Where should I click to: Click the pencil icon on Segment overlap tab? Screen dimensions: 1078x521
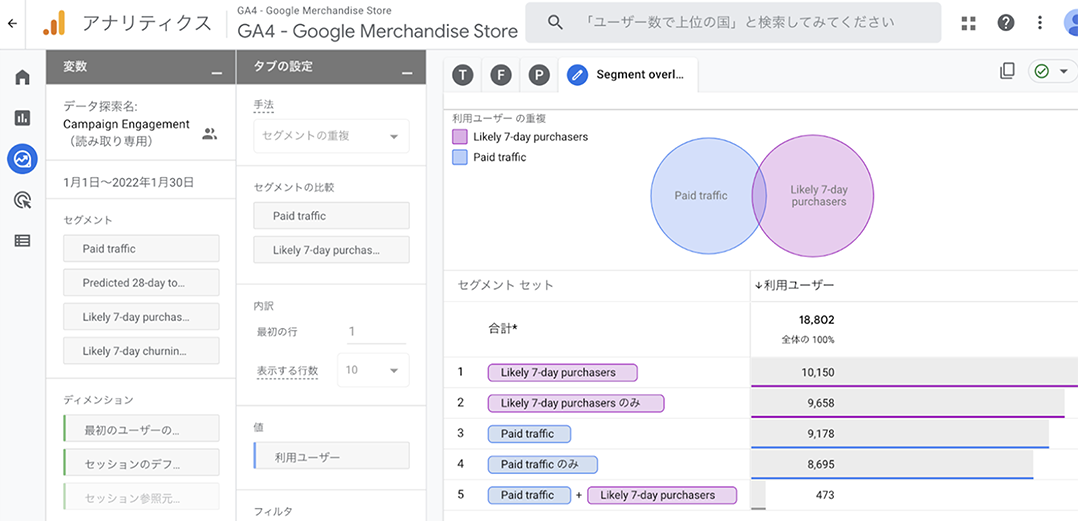coord(578,75)
